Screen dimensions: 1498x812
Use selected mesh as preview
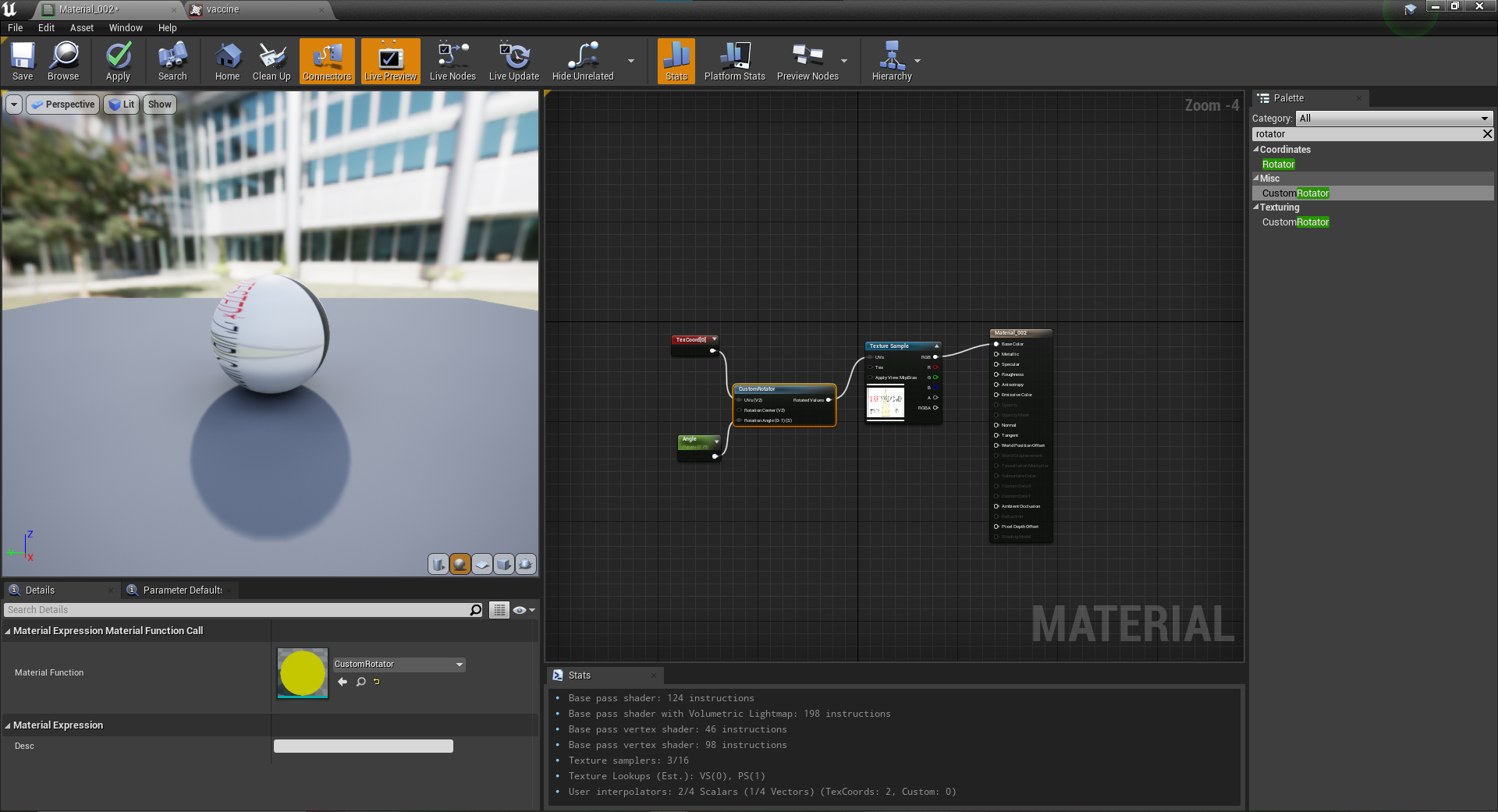(x=526, y=564)
